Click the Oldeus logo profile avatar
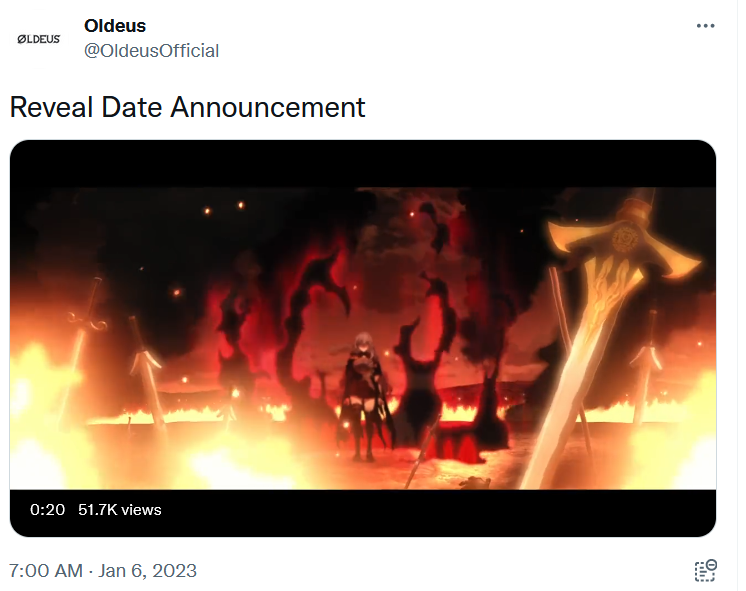Viewport: 746px width, 591px height. (x=40, y=38)
